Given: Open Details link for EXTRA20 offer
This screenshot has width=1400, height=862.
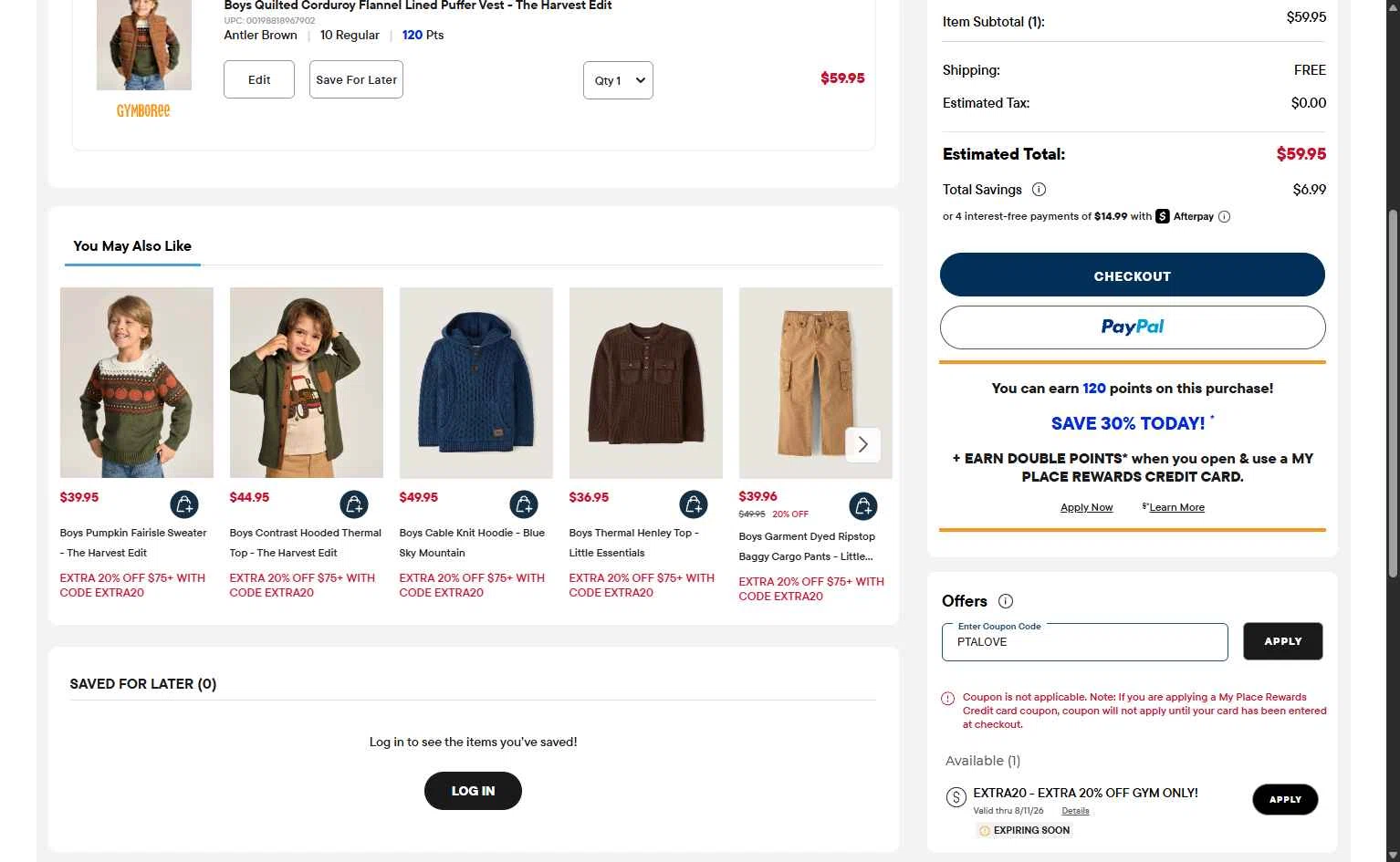Looking at the screenshot, I should tap(1075, 811).
